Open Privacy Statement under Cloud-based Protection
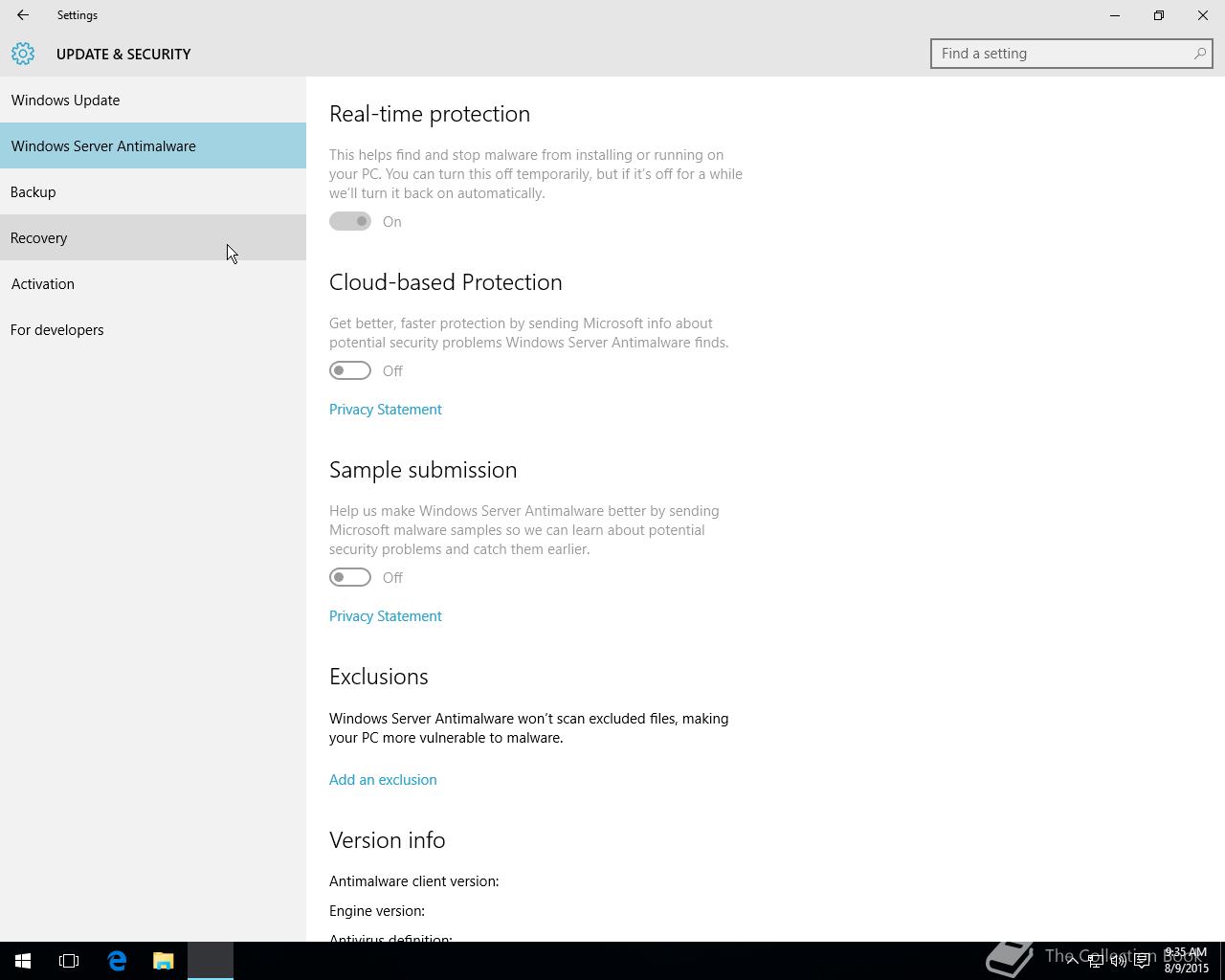This screenshot has width=1225, height=980. coord(386,410)
